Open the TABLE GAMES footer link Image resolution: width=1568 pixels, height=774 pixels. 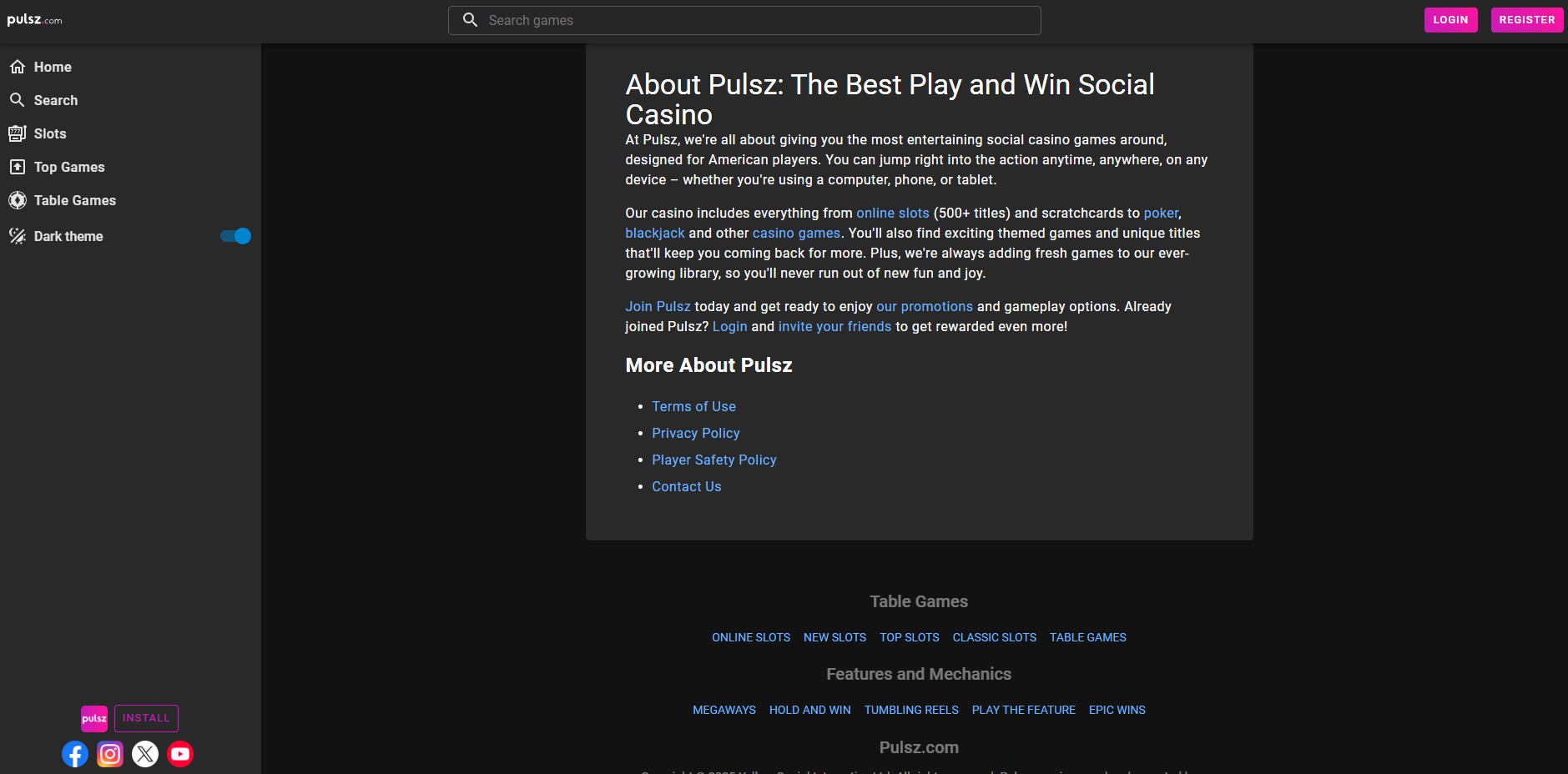(x=1088, y=637)
